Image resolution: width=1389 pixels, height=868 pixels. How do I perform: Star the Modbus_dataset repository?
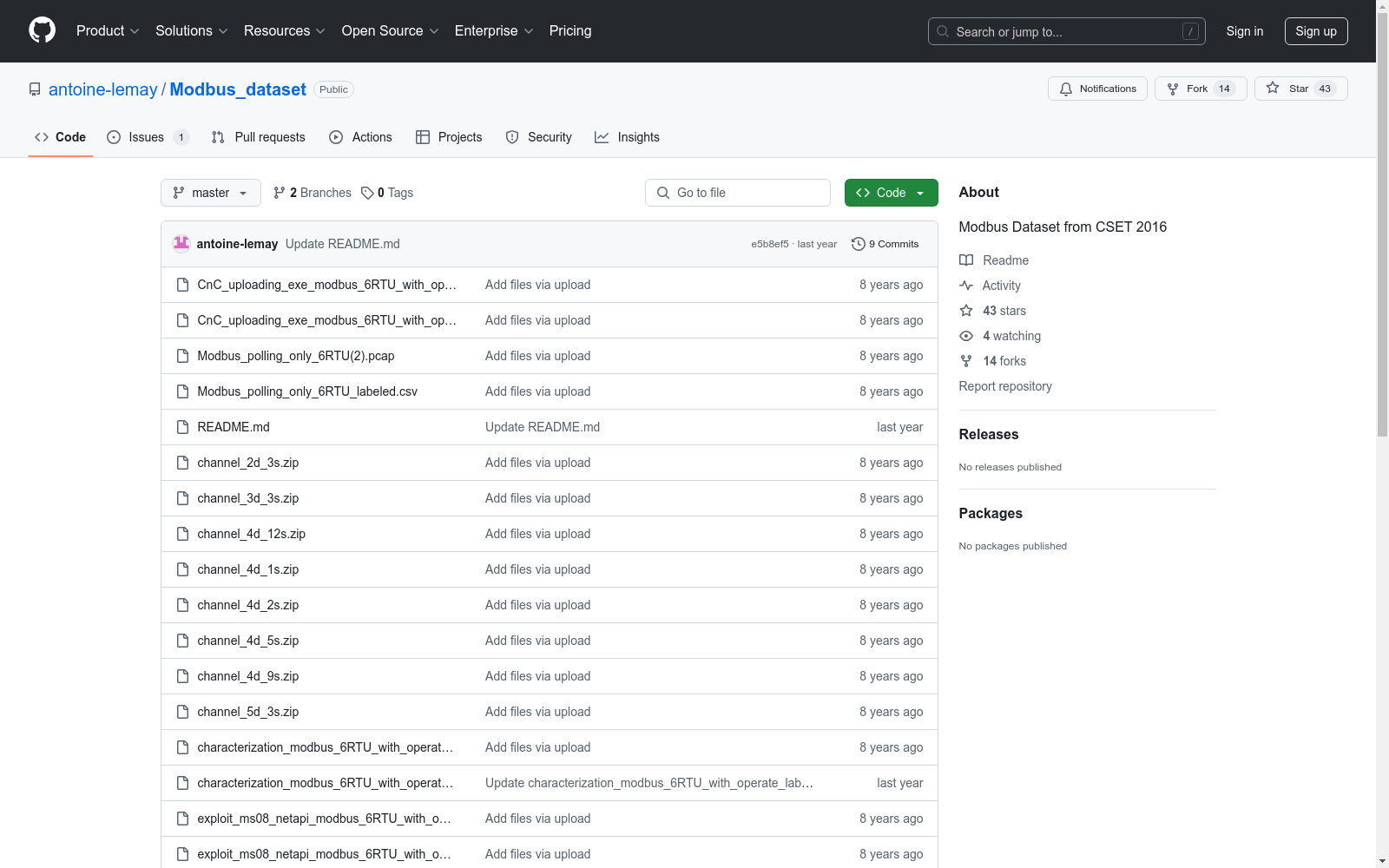(1300, 89)
